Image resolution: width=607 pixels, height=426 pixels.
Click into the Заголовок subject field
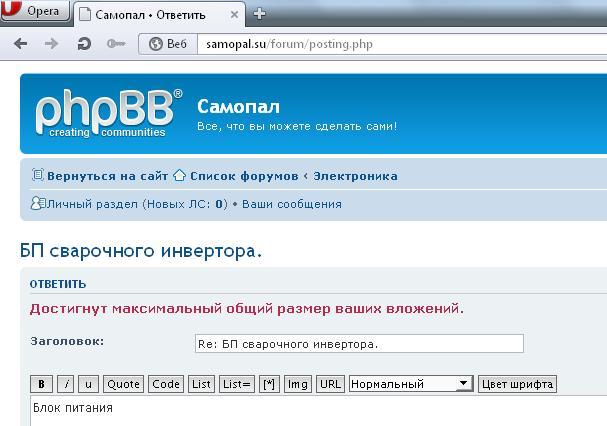(359, 344)
